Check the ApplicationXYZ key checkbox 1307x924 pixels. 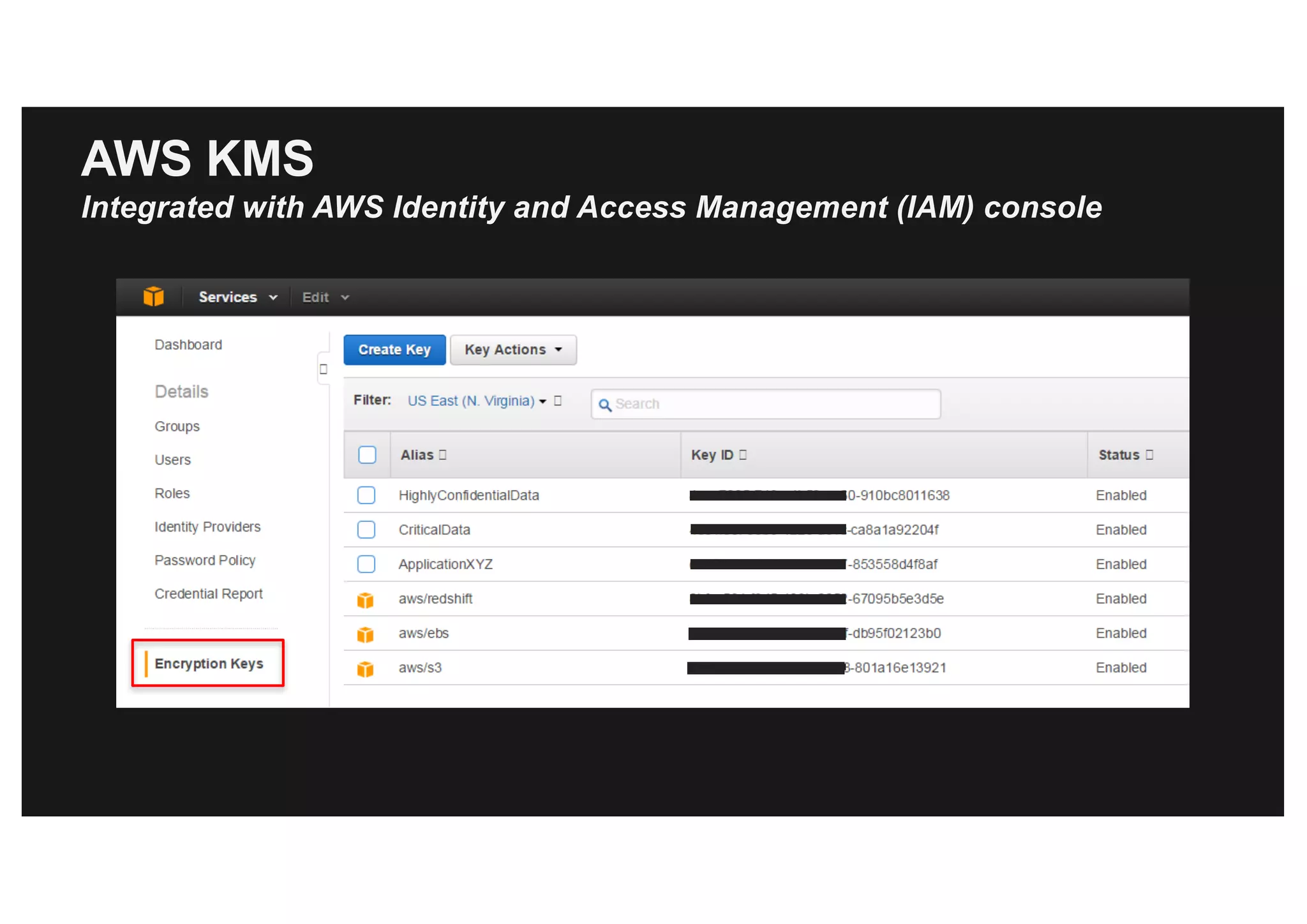click(x=366, y=564)
